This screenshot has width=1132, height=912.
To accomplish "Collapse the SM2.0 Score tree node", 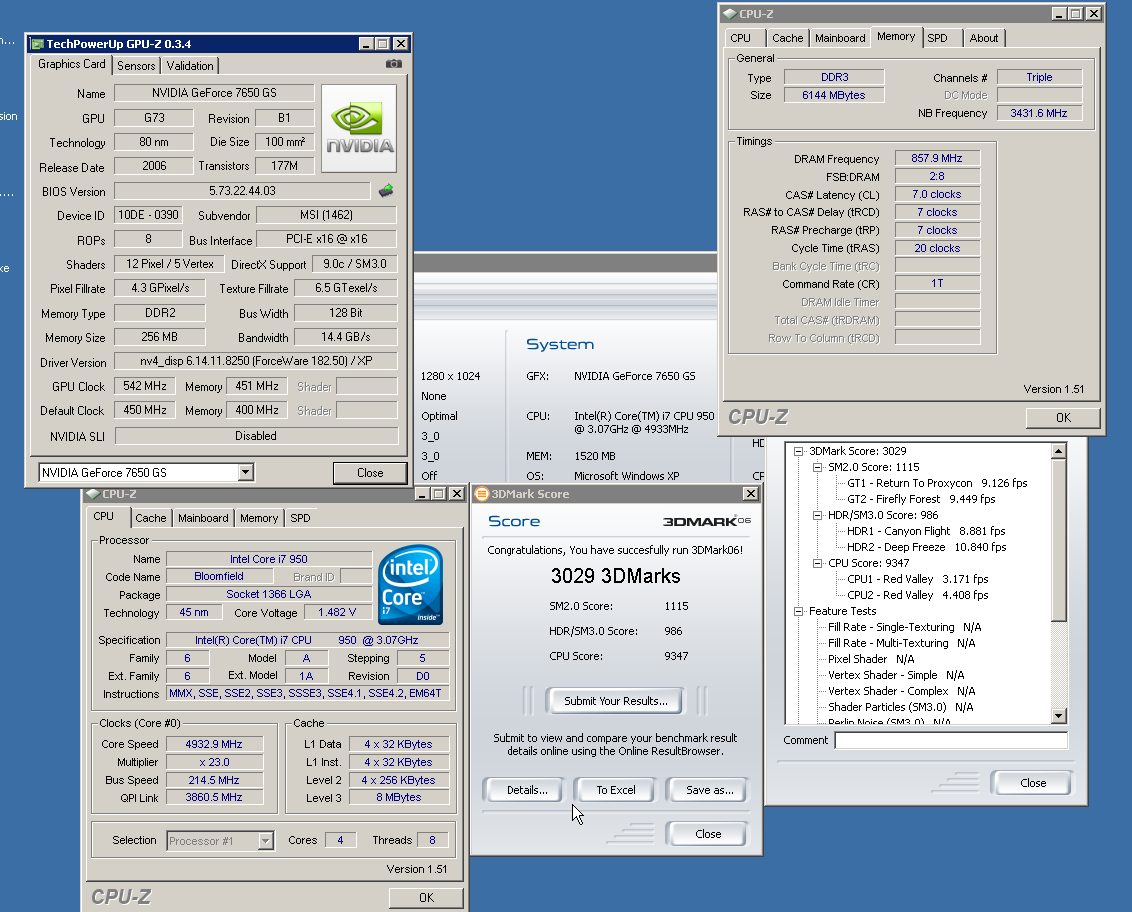I will [817, 467].
